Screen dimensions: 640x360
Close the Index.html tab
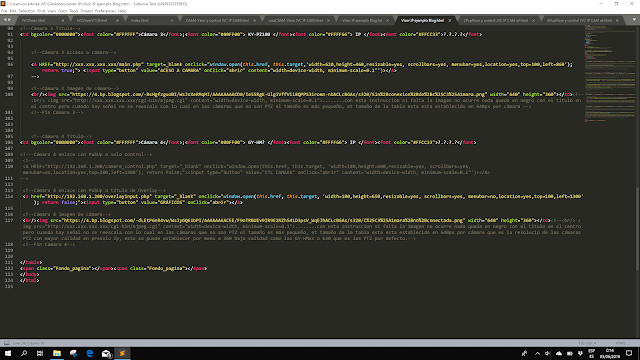pos(172,20)
